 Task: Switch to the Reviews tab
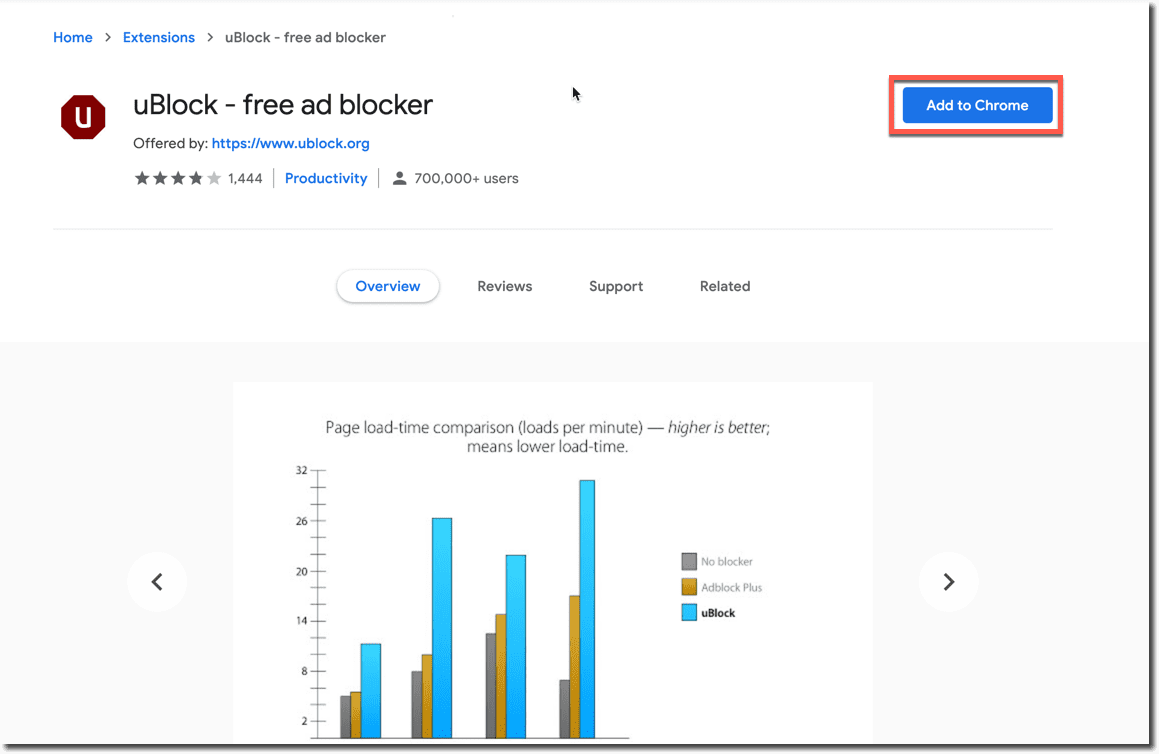[504, 286]
